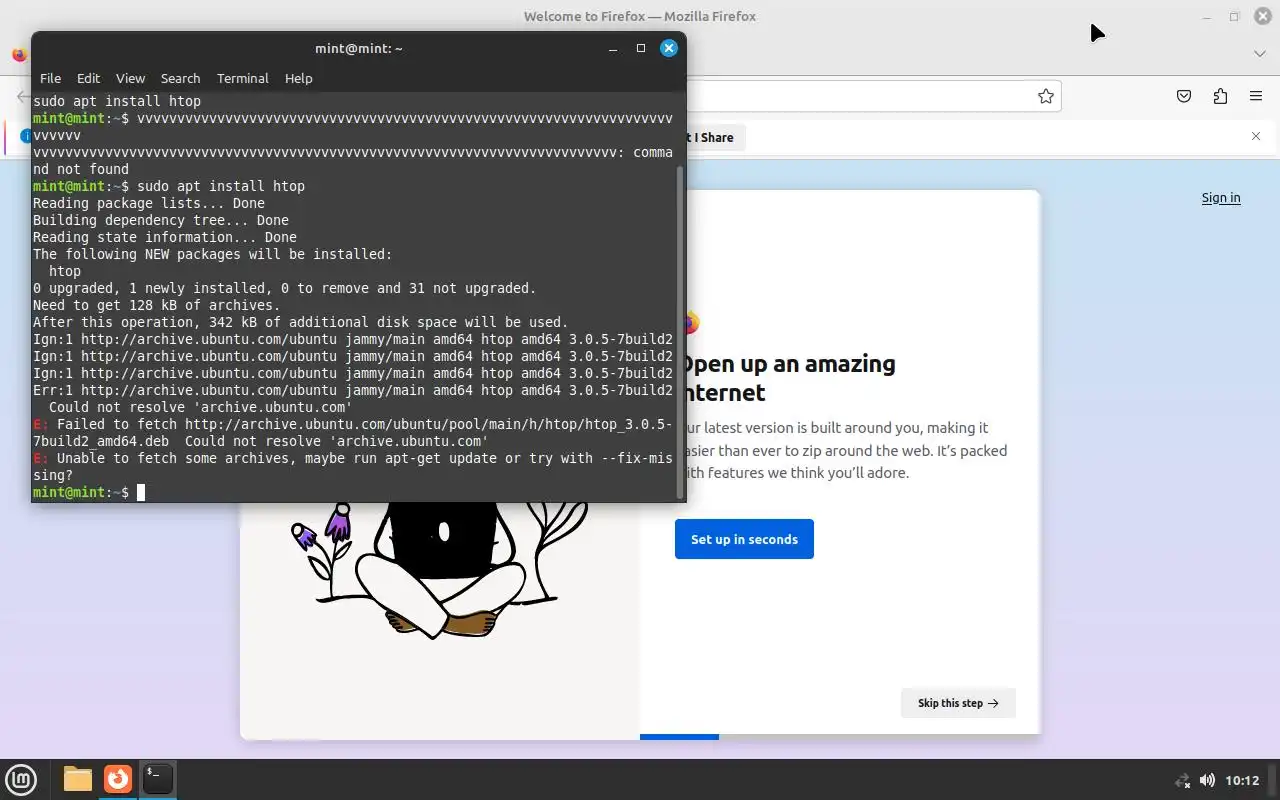Open the File menu in Terminal

[x=50, y=78]
